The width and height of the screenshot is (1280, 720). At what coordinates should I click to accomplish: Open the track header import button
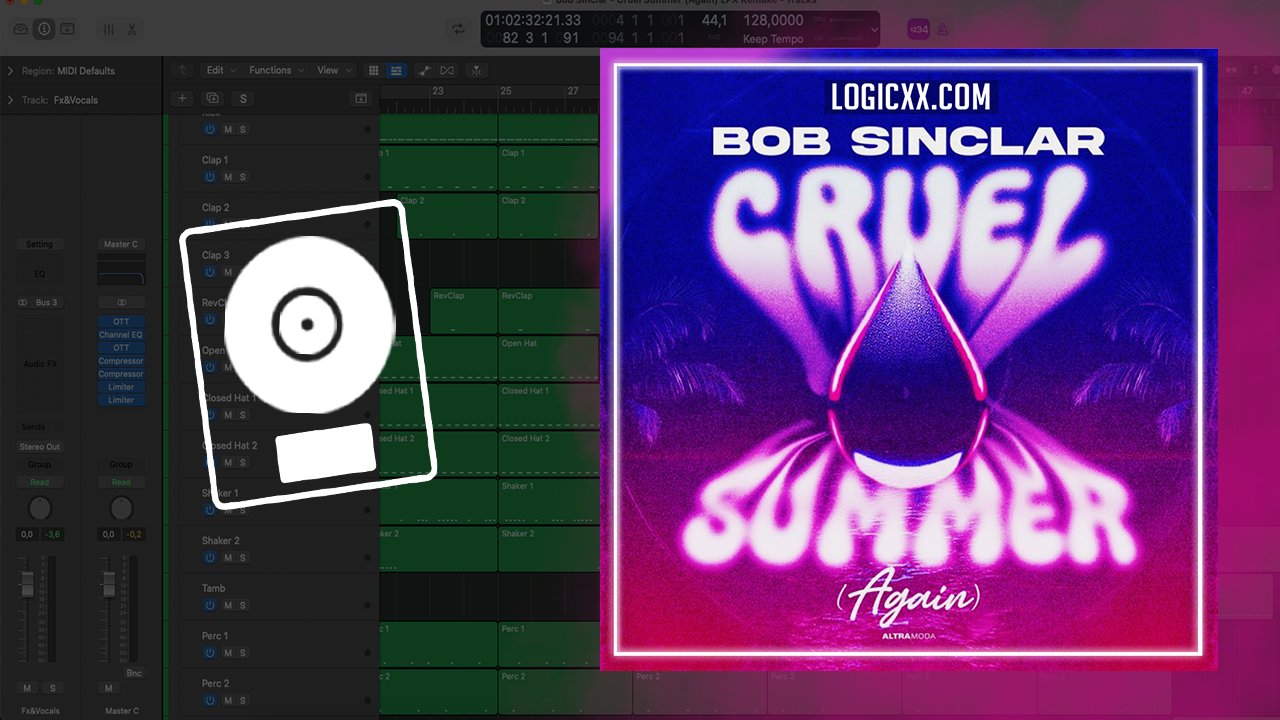pos(361,98)
